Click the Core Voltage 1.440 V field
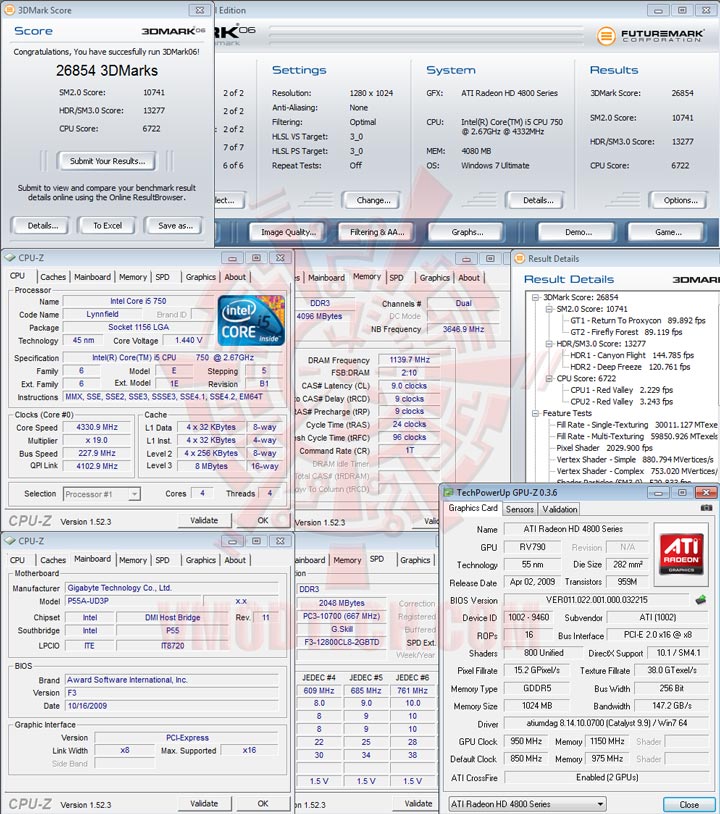The height and width of the screenshot is (814, 720). coord(188,340)
